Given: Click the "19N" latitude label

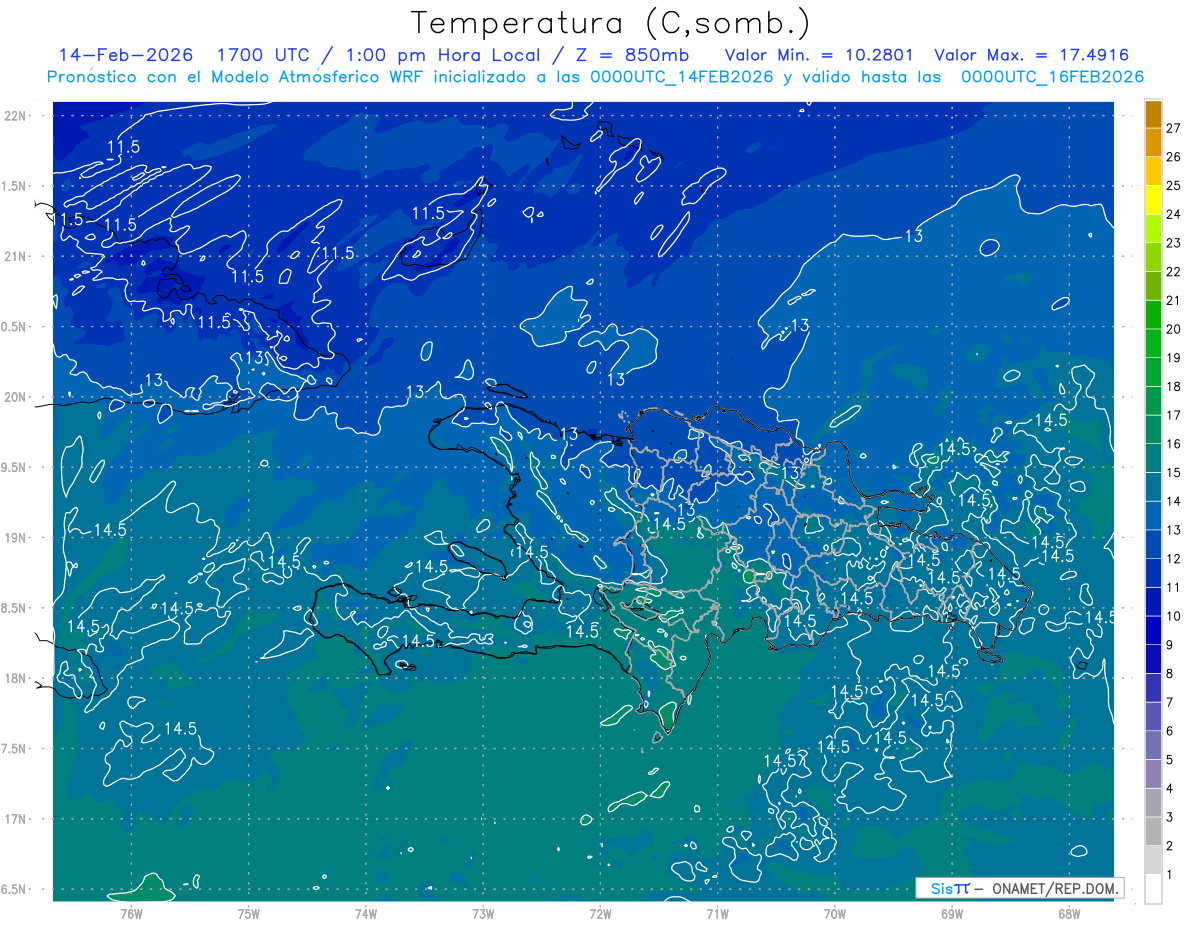Looking at the screenshot, I should click(15, 537).
